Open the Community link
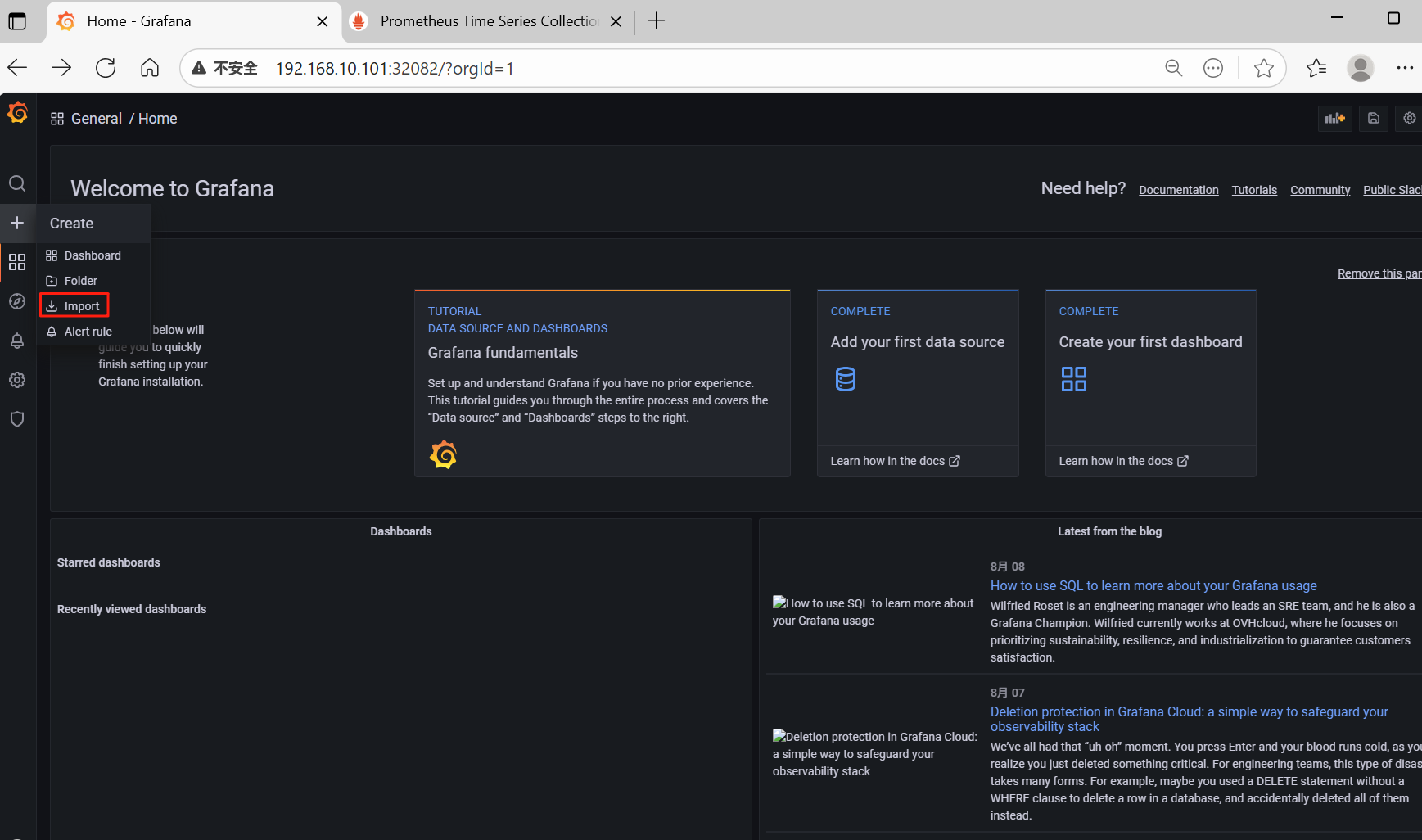 pos(1320,190)
